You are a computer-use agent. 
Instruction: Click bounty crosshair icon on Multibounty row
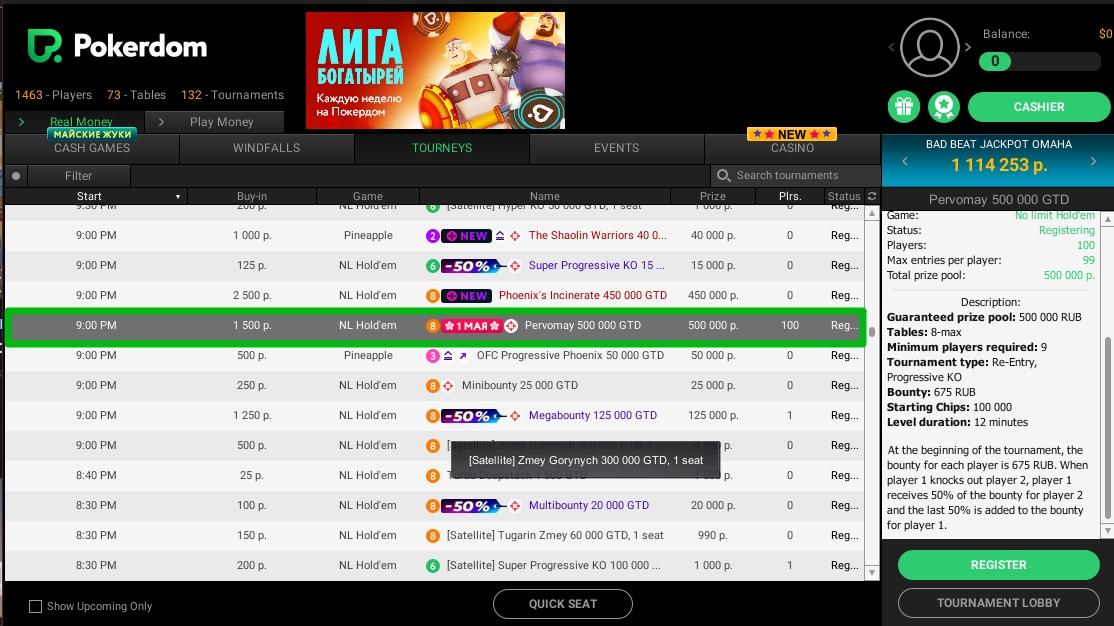click(x=515, y=506)
